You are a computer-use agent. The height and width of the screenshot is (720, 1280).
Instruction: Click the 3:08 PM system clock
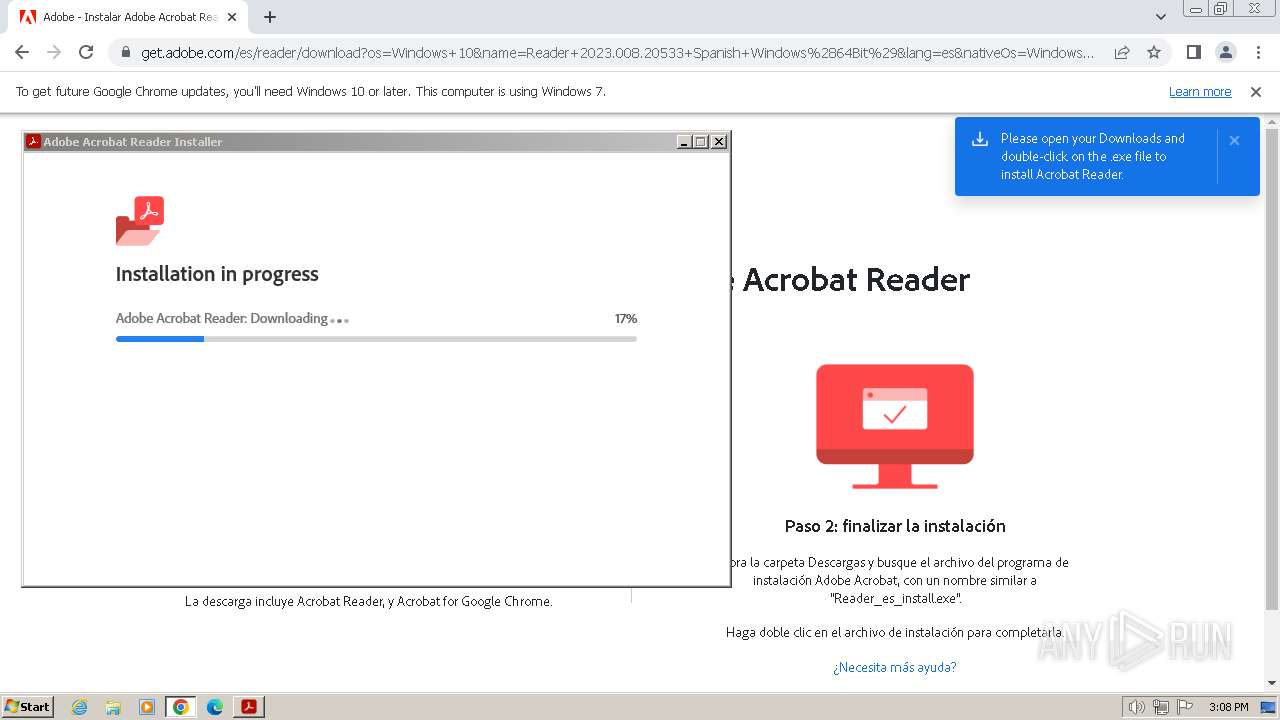(x=1228, y=707)
